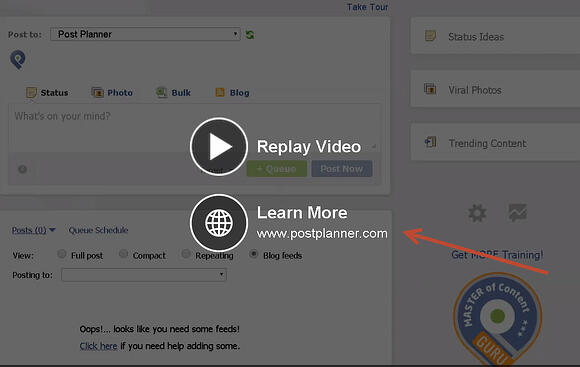Screen dimensions: 580x367
Task: Select the Compact view radio button
Action: click(124, 254)
